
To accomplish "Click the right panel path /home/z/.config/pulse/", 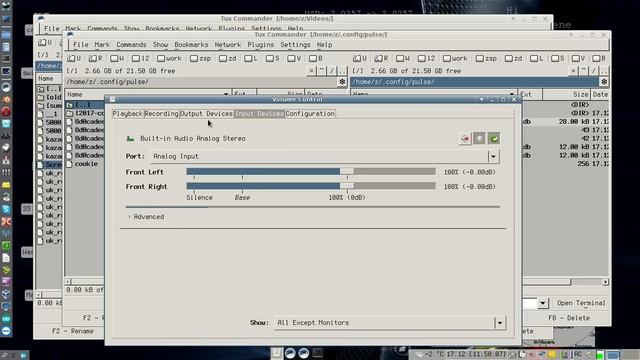I will [393, 82].
